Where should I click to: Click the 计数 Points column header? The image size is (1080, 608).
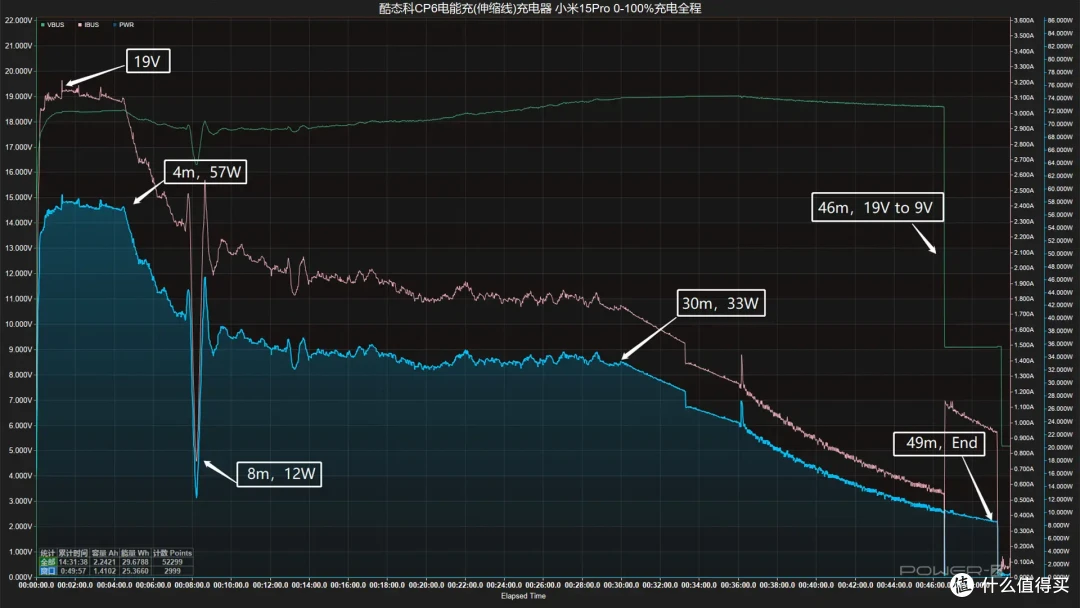[x=172, y=553]
